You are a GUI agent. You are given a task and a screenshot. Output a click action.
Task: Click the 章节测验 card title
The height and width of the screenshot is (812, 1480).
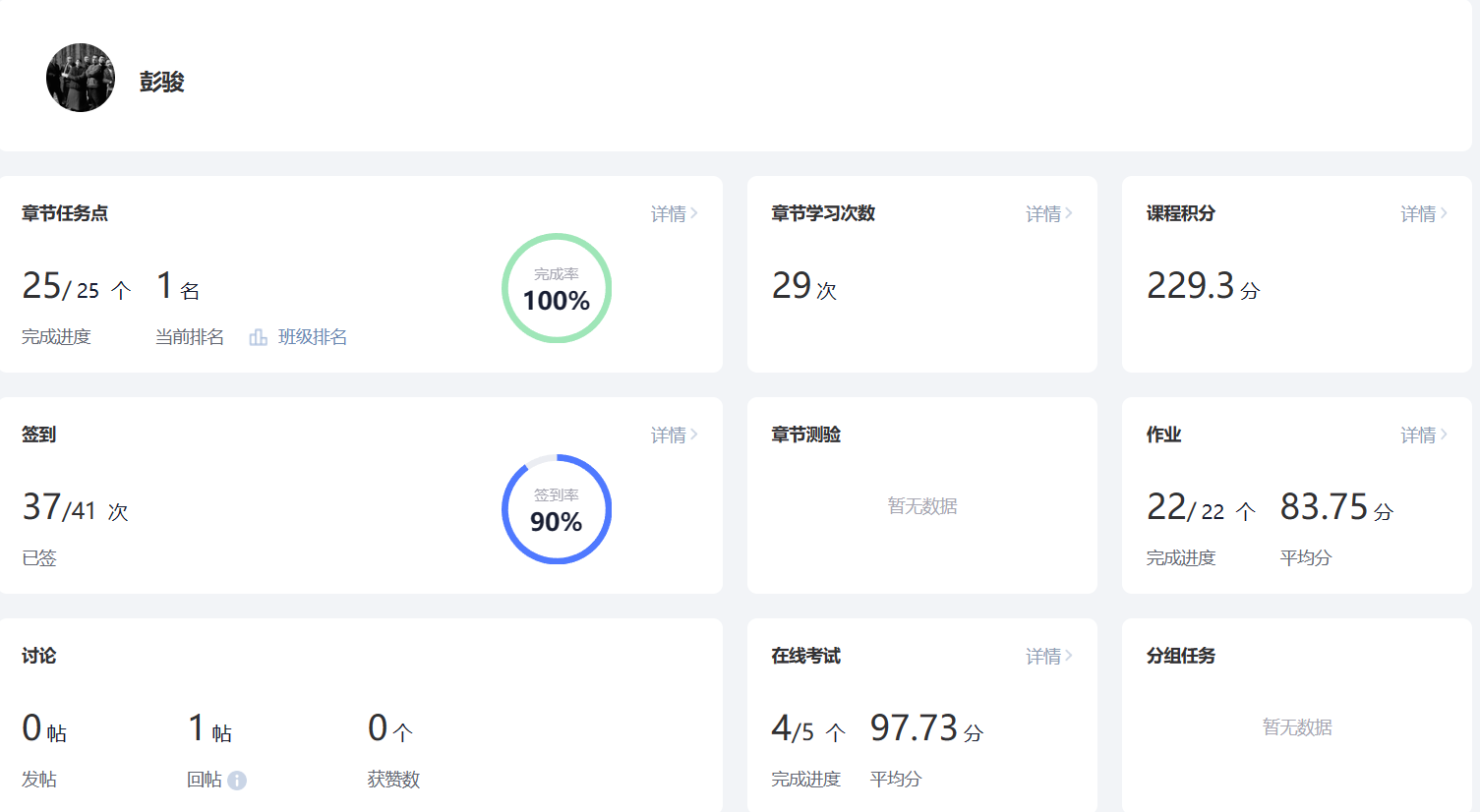[806, 435]
